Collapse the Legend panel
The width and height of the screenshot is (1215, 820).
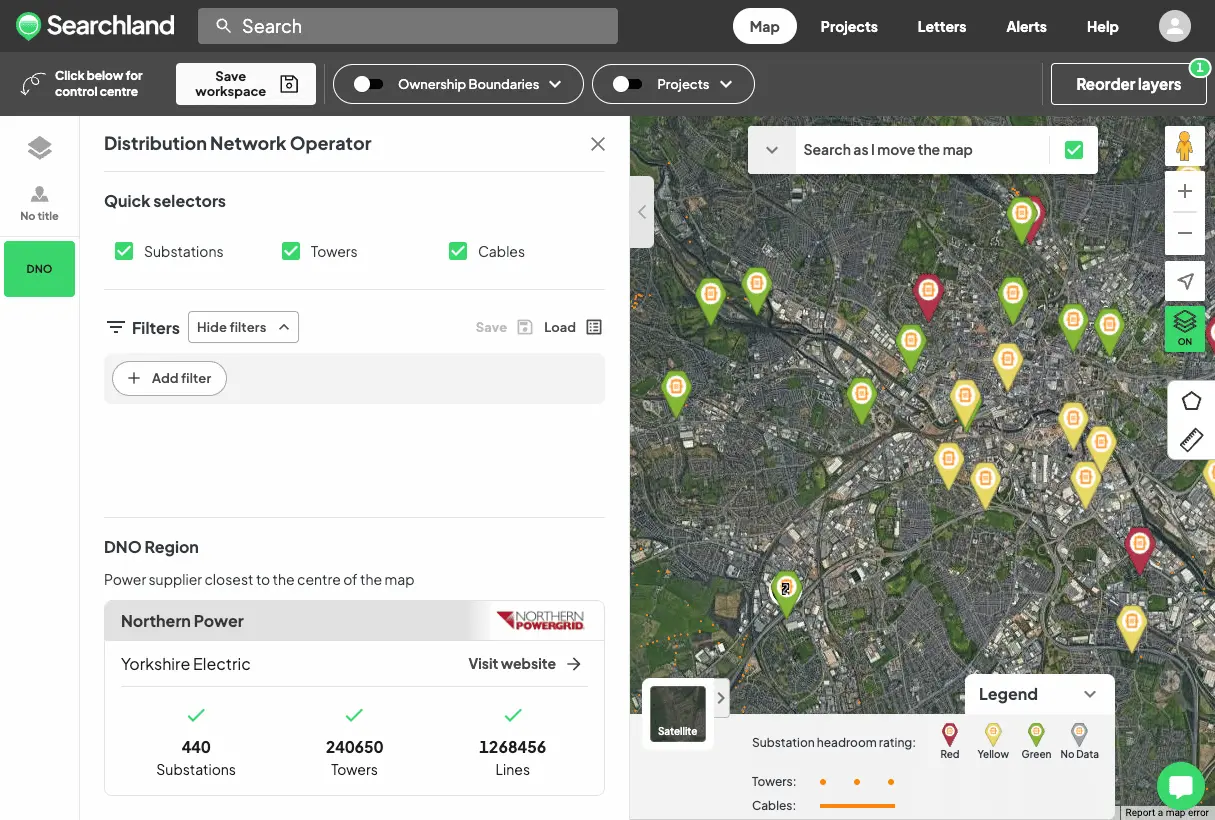click(1091, 694)
